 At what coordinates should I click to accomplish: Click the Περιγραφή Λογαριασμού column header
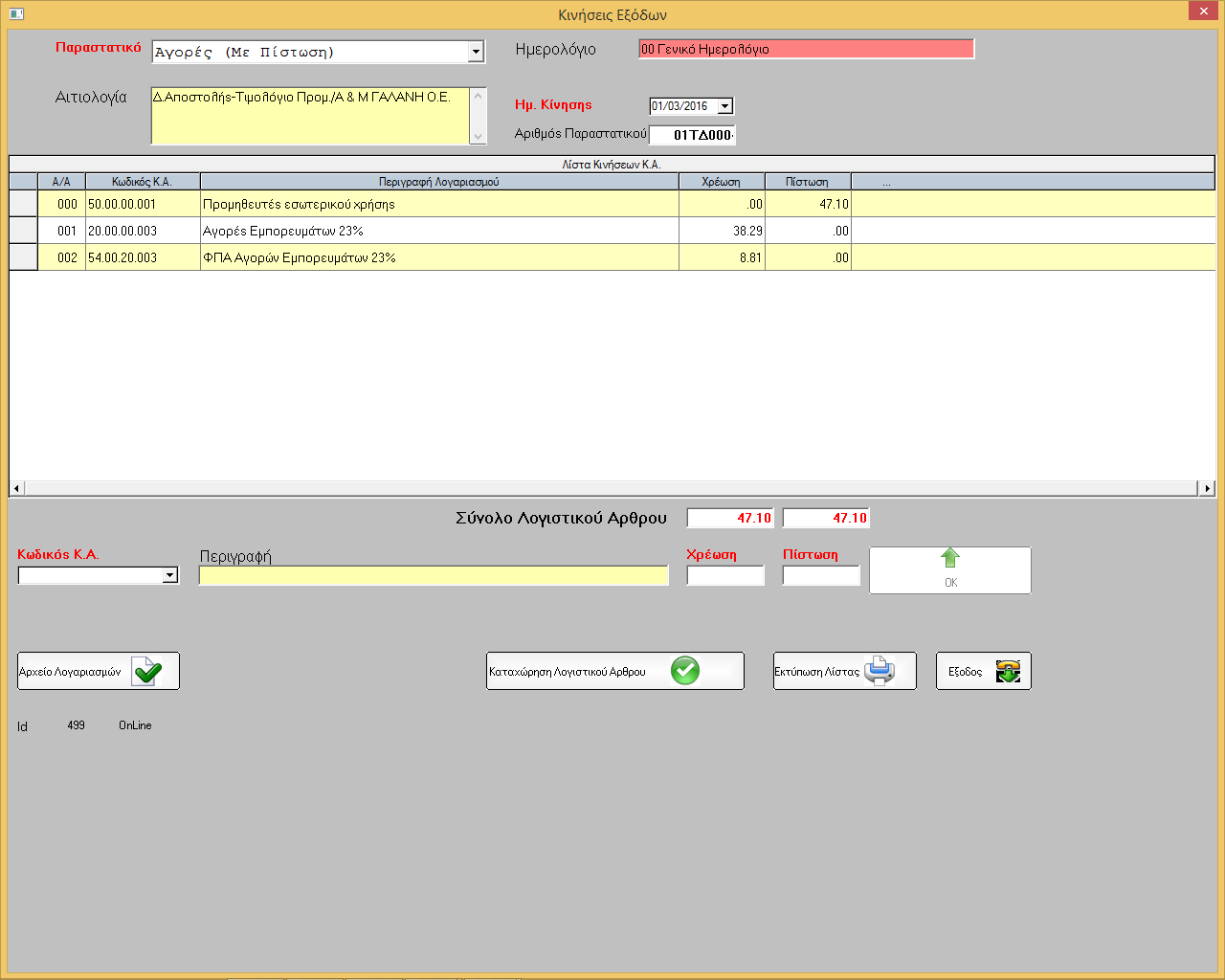tap(438, 182)
